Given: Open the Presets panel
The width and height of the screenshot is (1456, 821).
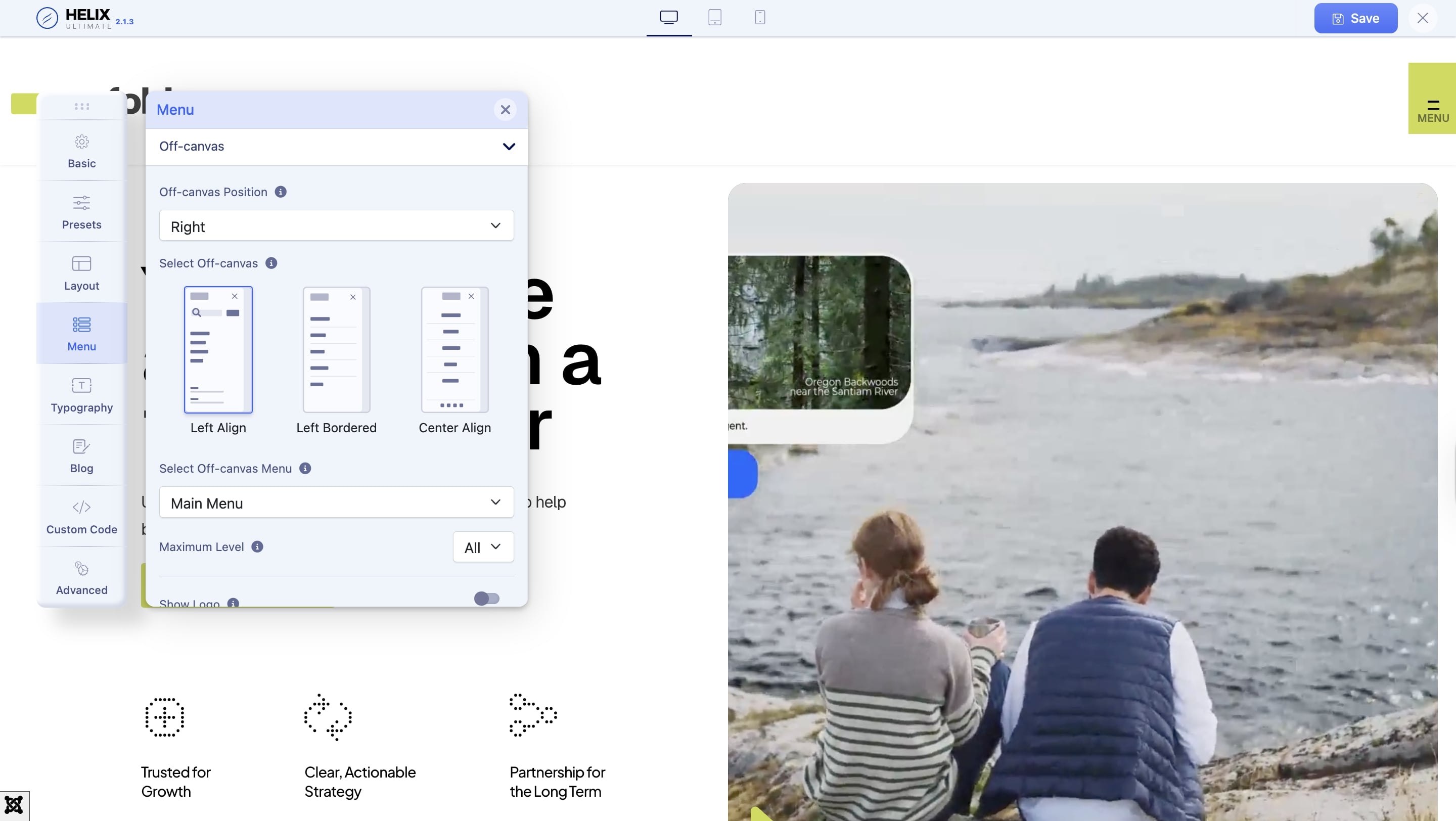Looking at the screenshot, I should [x=81, y=212].
